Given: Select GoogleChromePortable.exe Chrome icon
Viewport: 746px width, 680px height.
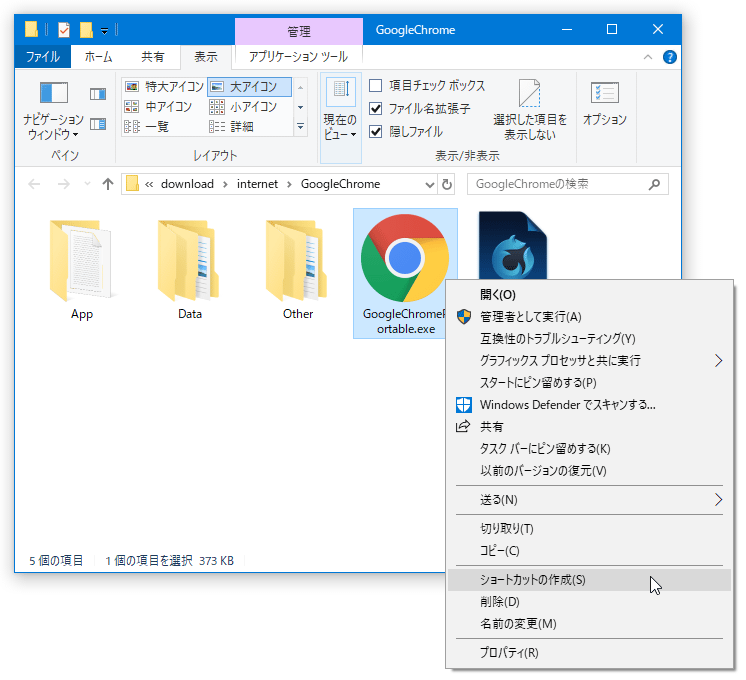Looking at the screenshot, I should [405, 258].
